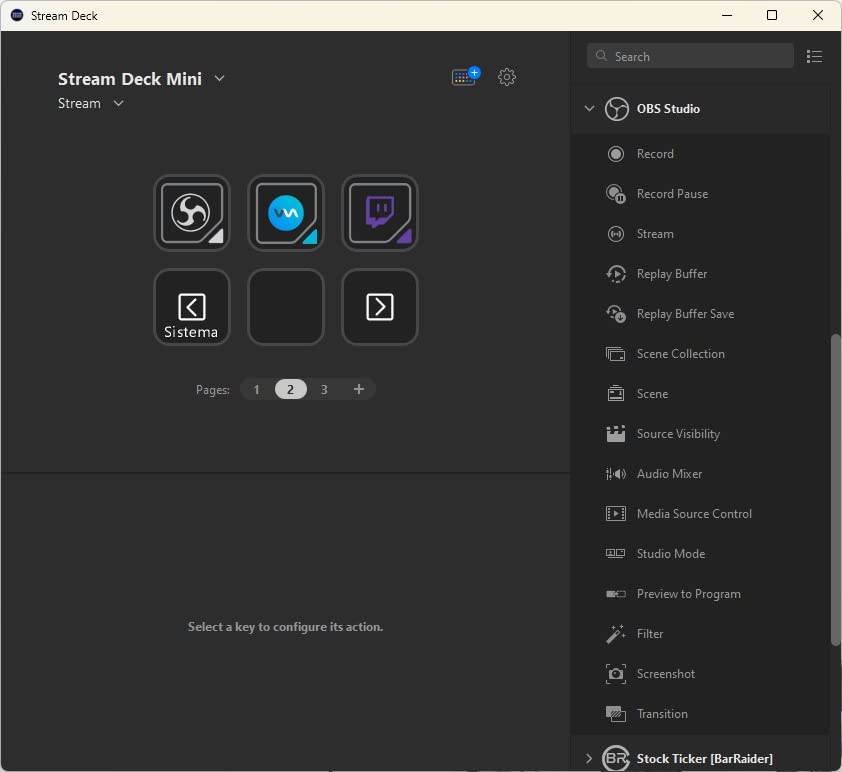This screenshot has width=842, height=772.
Task: Select the empty middle bottom key
Action: point(286,307)
